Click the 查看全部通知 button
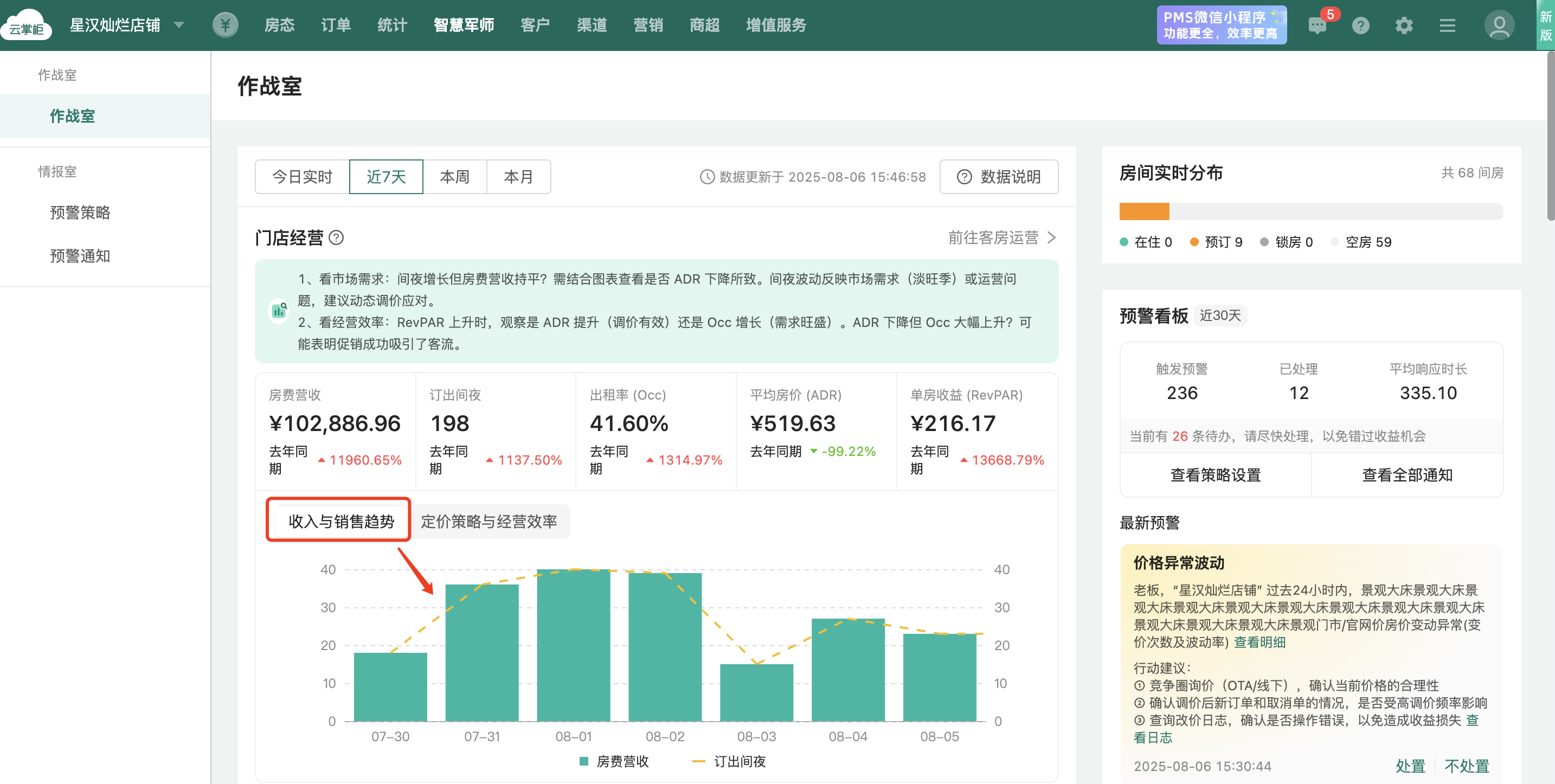Viewport: 1555px width, 784px height. pyautogui.click(x=1407, y=475)
